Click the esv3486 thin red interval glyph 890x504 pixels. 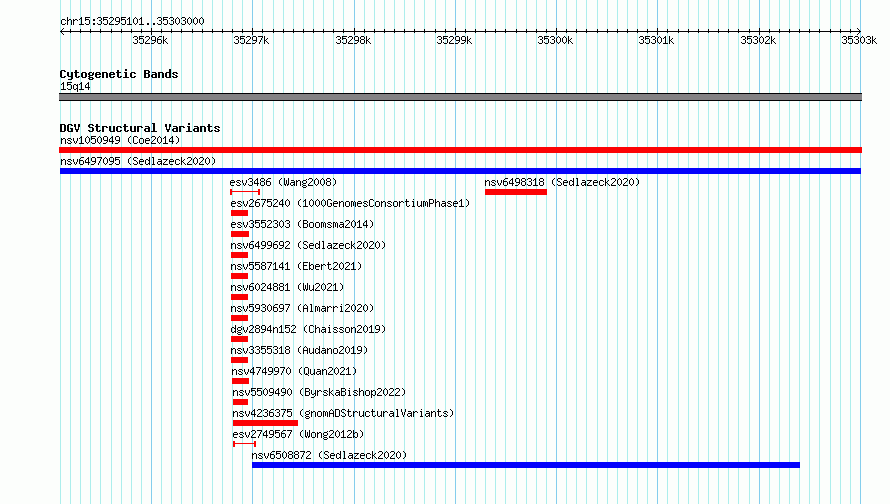pos(245,192)
